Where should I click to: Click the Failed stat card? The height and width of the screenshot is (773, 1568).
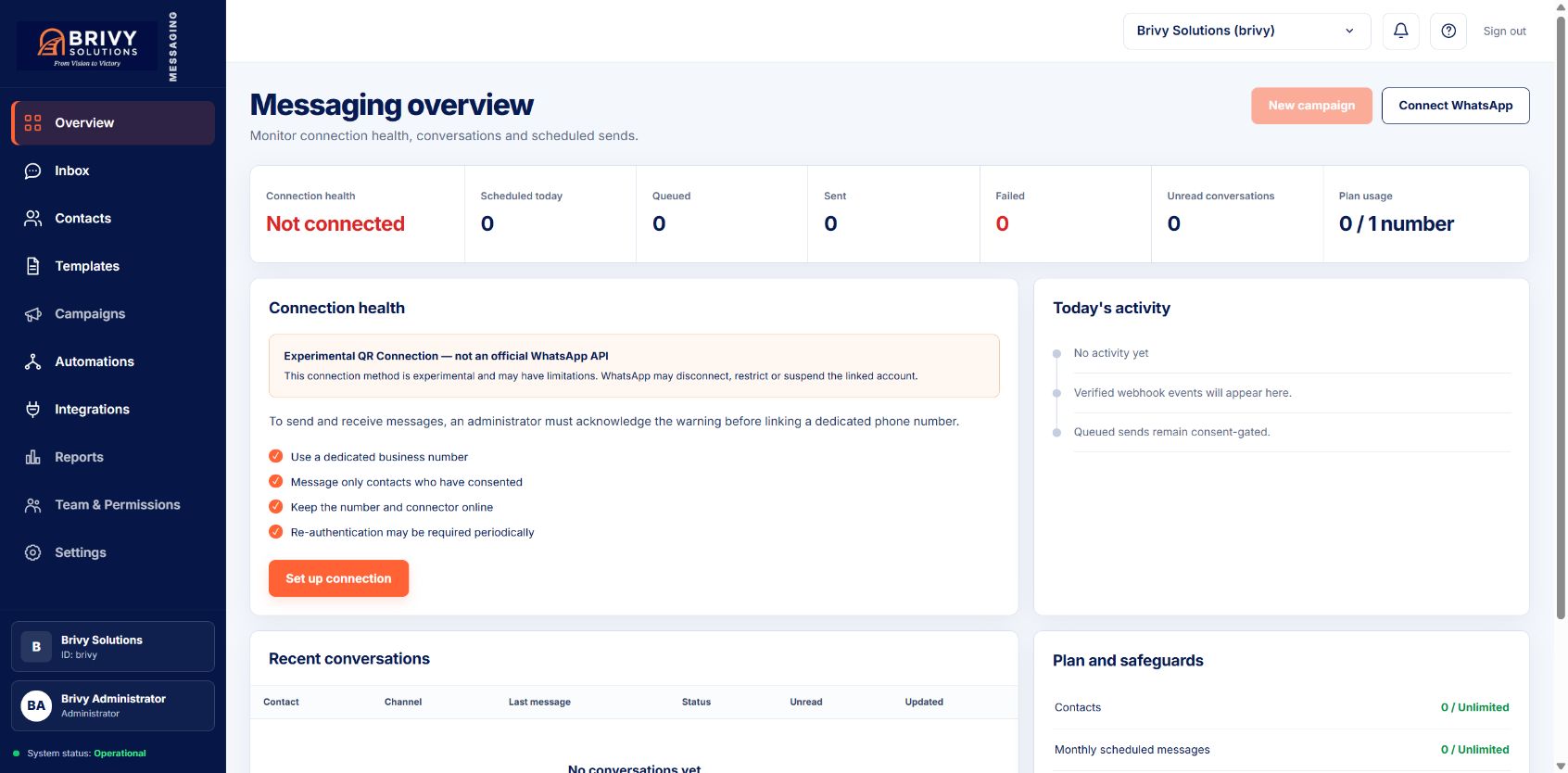pyautogui.click(x=1066, y=214)
